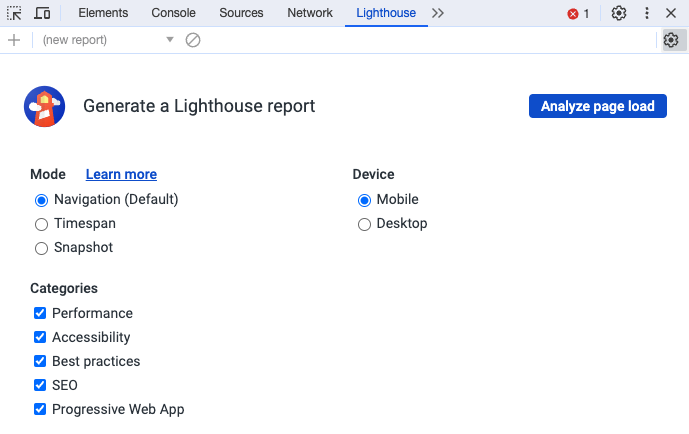This screenshot has width=689, height=434.
Task: Open the Learn more link
Action: [x=121, y=174]
